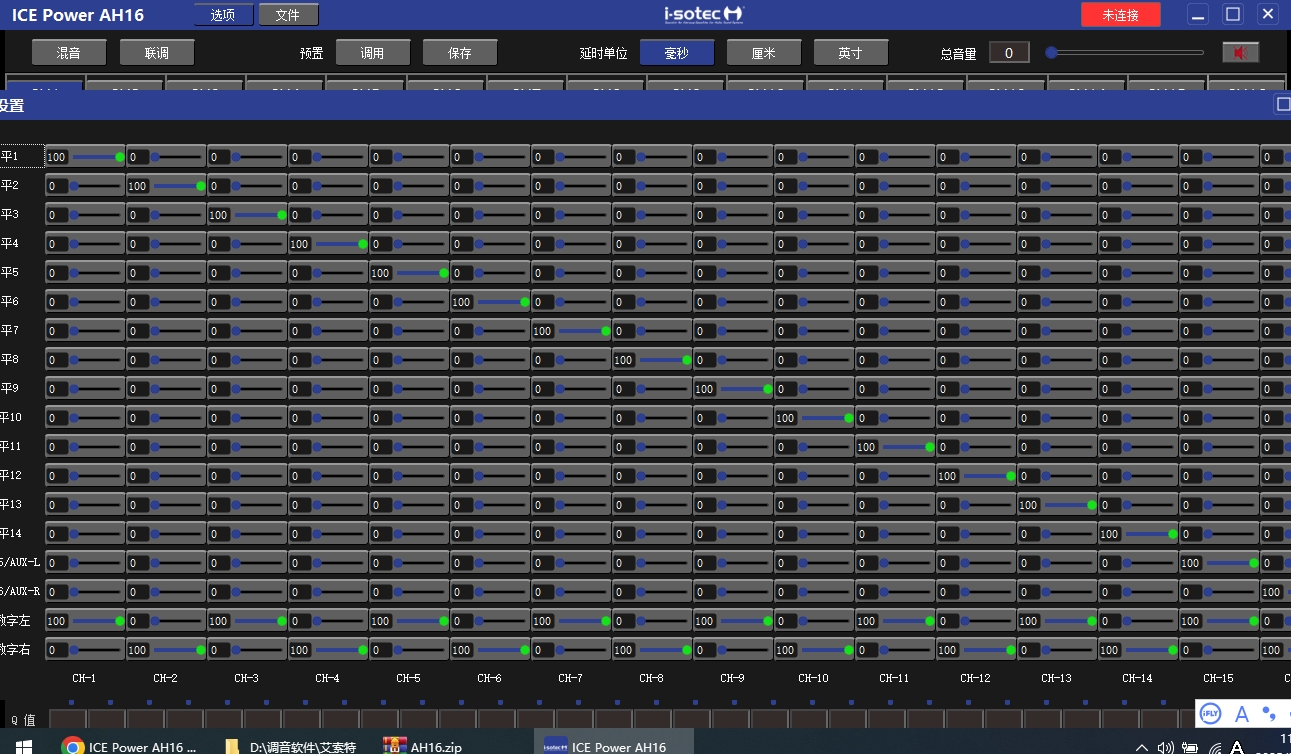Image resolution: width=1291 pixels, height=754 pixels.
Task: Click the 总音量 master volume slider
Action: [1125, 53]
